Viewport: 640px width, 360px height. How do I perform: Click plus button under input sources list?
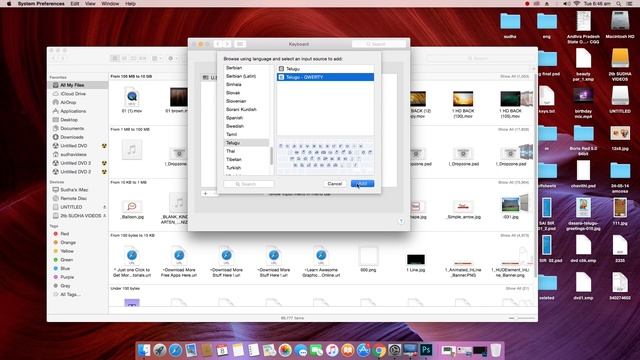[205, 193]
